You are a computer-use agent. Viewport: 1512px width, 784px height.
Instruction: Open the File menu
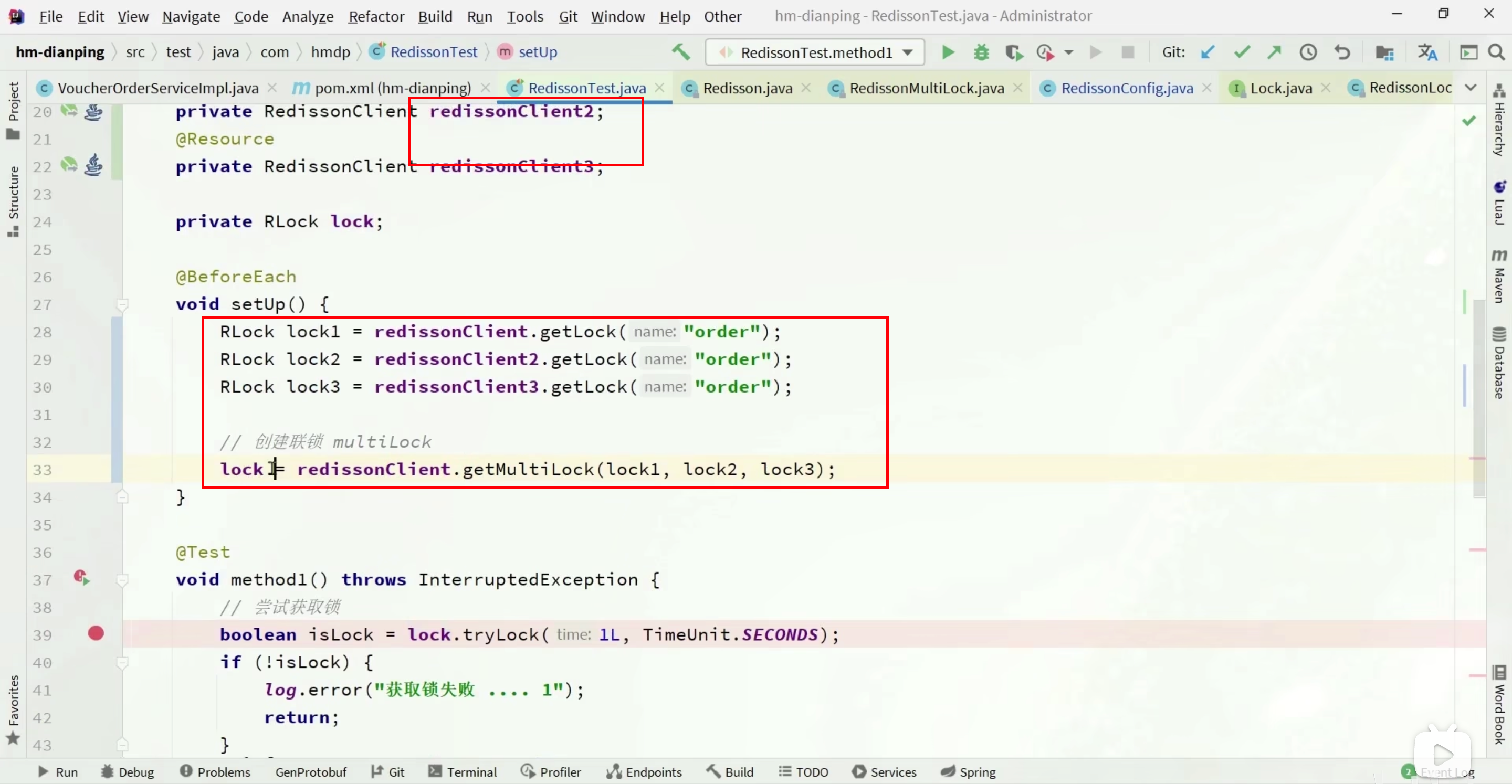tap(50, 16)
